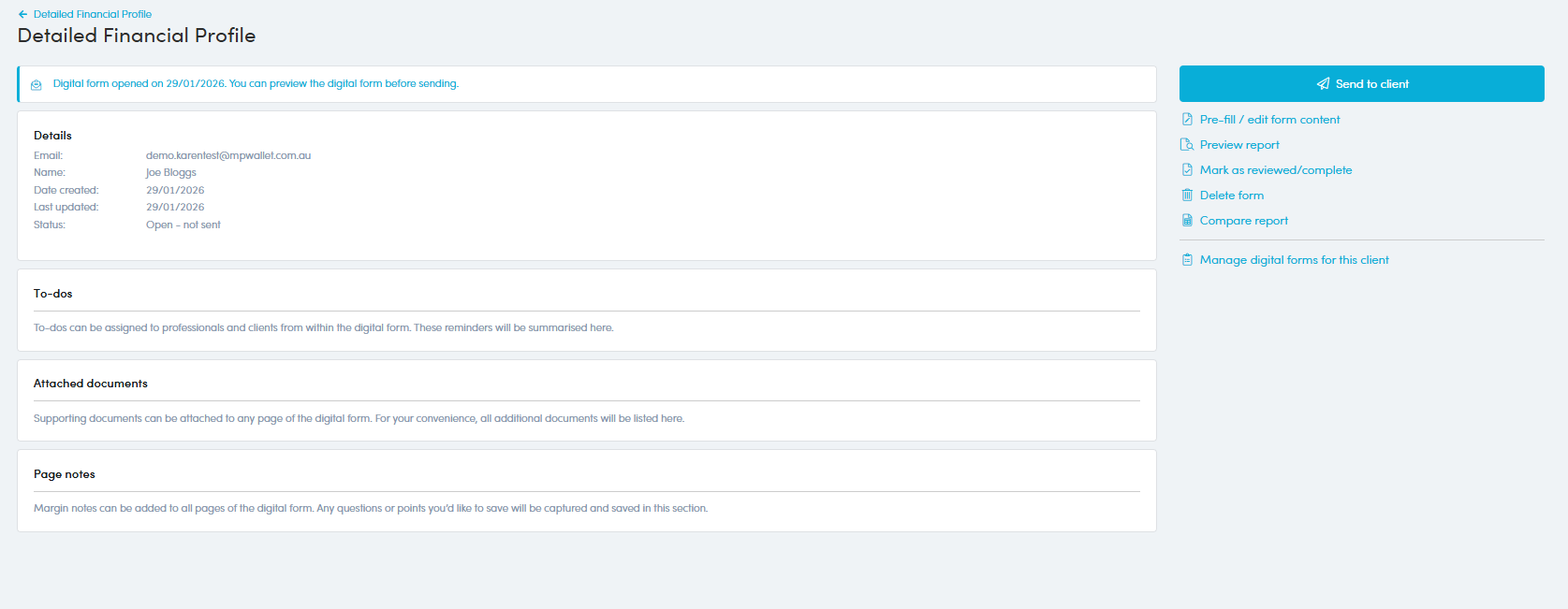Click the clipboard icon for Manage digital forms
The height and width of the screenshot is (609, 1568).
pos(1187,260)
